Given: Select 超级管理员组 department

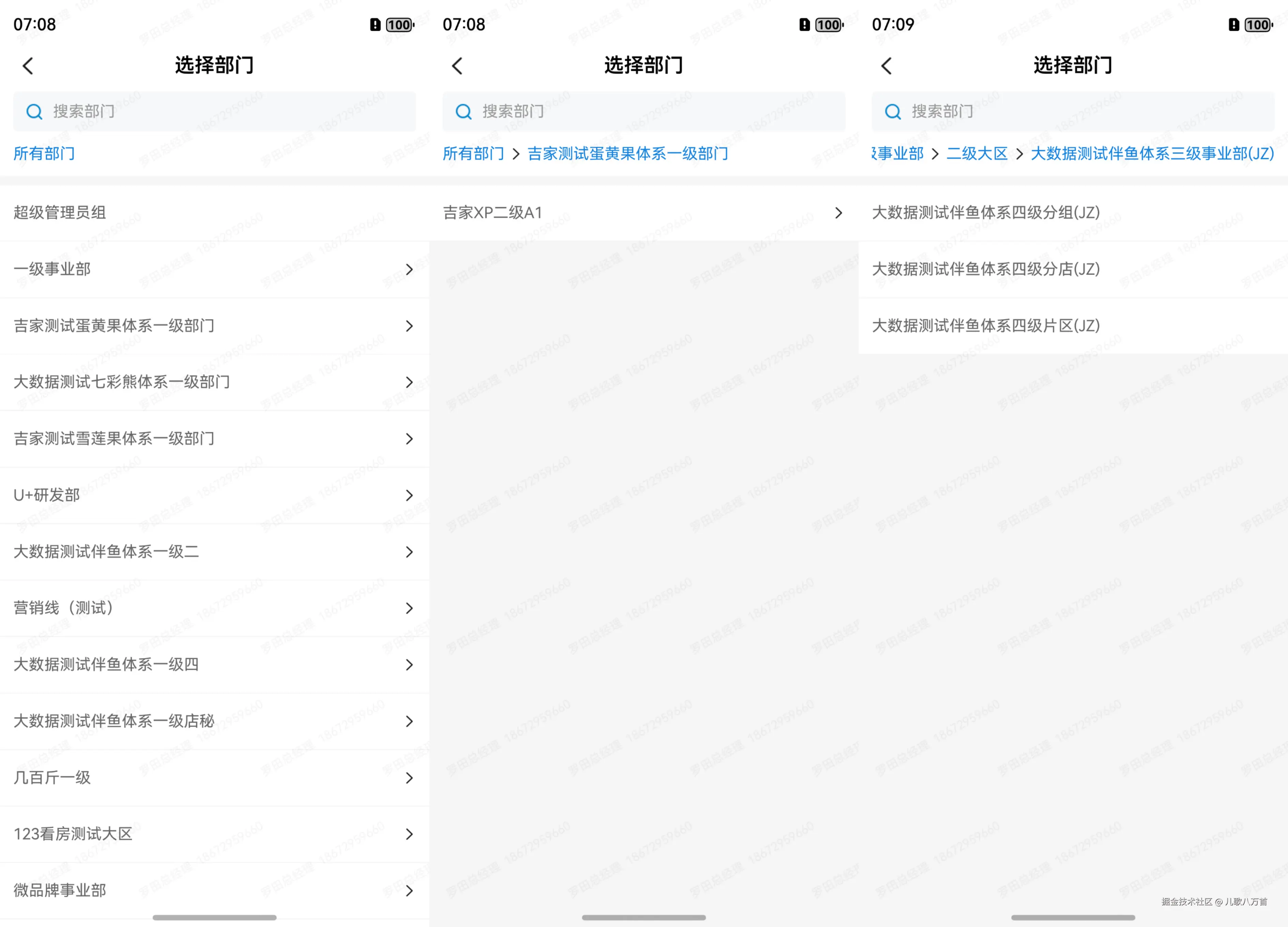Looking at the screenshot, I should coord(60,213).
